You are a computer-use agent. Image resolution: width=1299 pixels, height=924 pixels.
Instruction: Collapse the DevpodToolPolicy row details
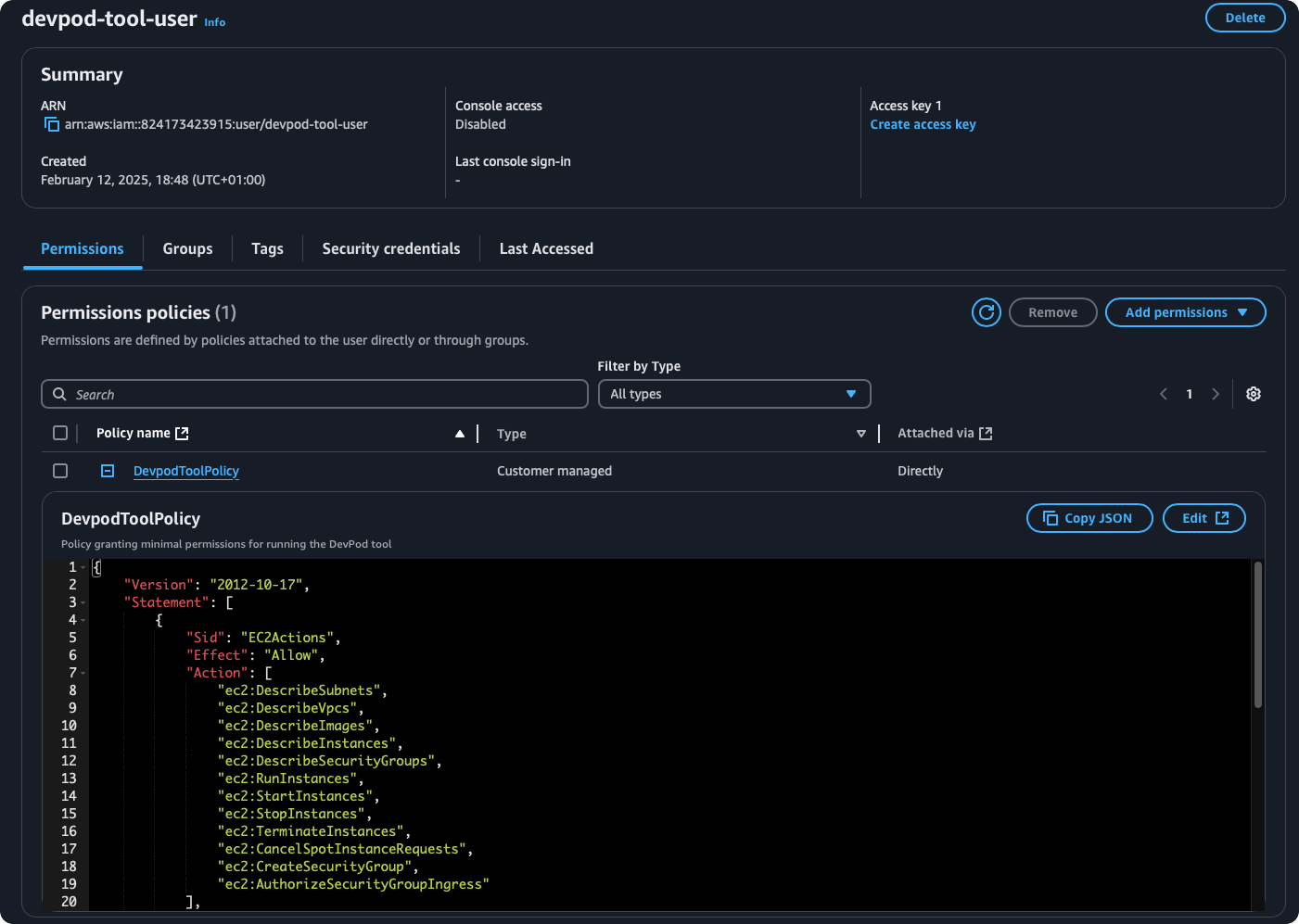pos(108,471)
